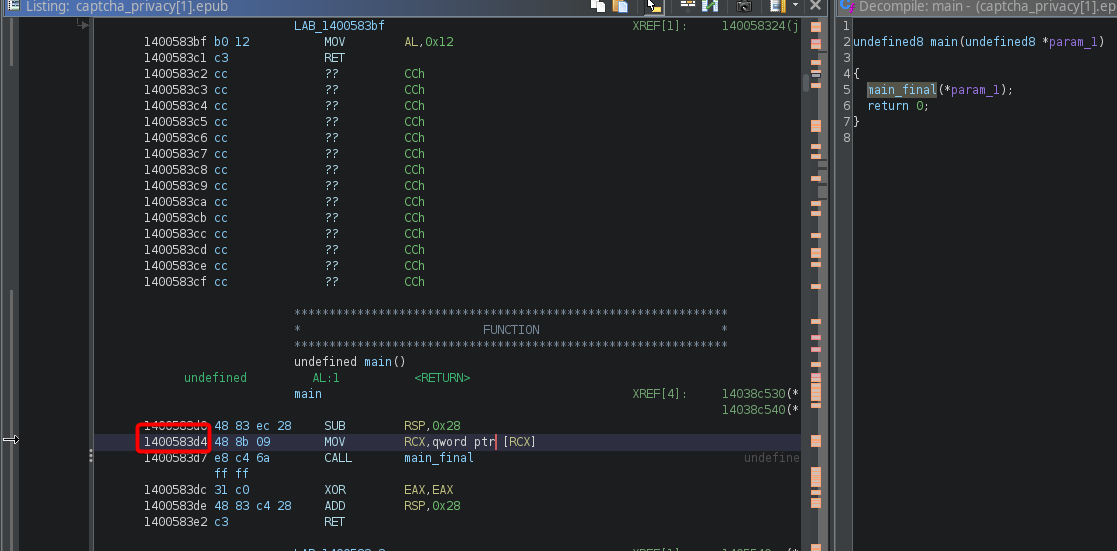Viewport: 1117px width, 551px height.
Task: Click the orange overview margin marker bar
Action: tap(816, 441)
